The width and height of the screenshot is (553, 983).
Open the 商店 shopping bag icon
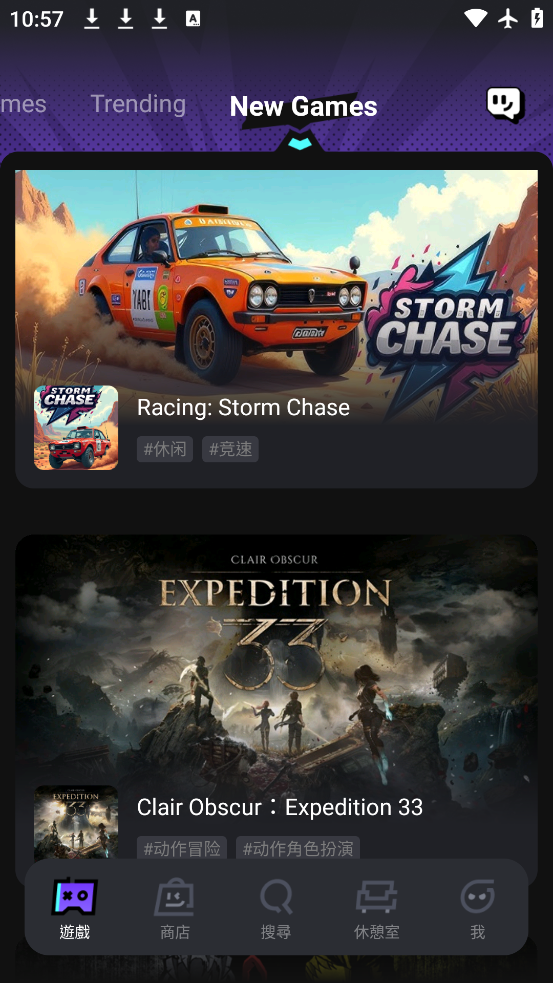pyautogui.click(x=175, y=897)
